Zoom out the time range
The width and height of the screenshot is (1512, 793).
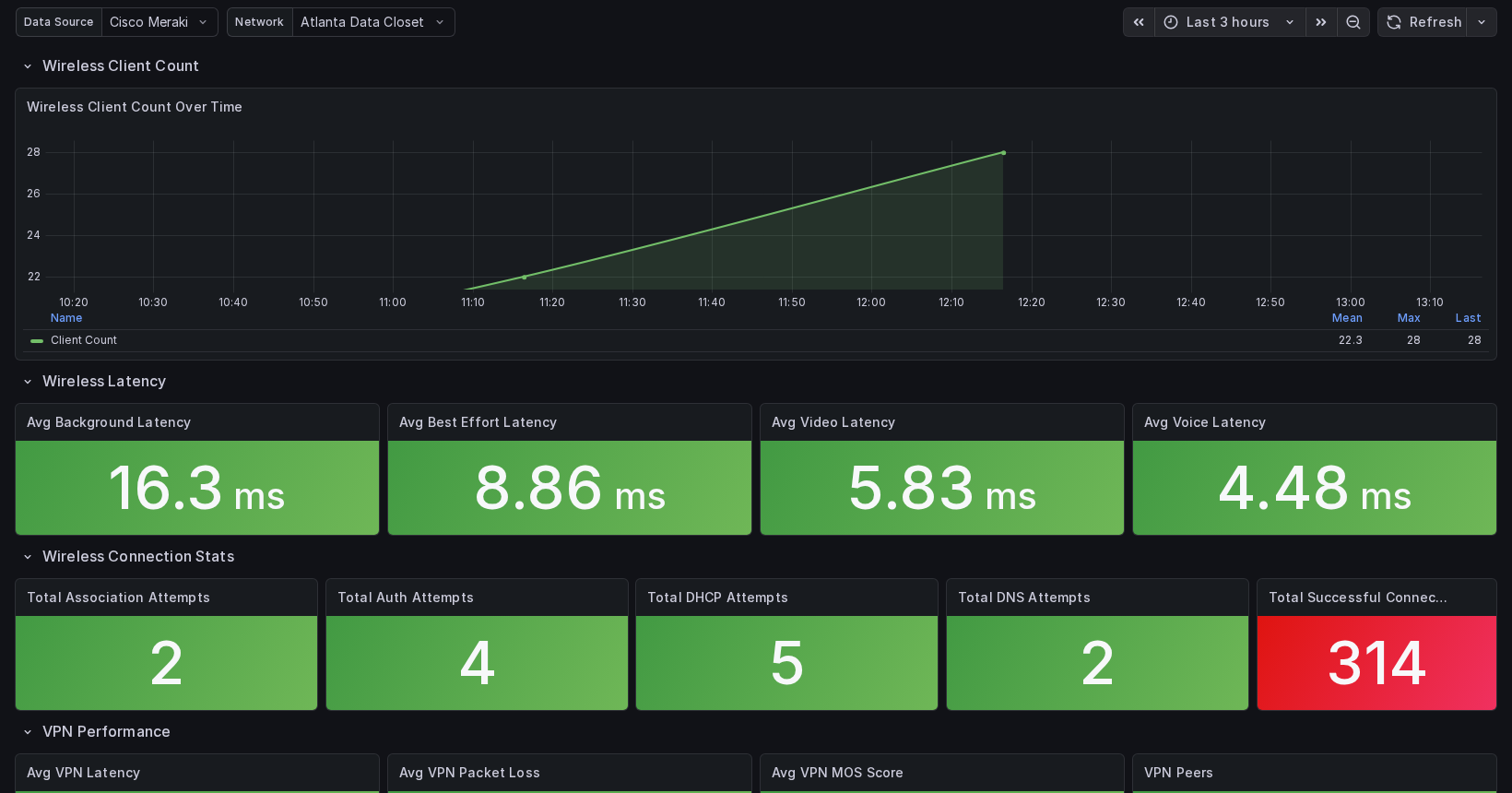1353,22
